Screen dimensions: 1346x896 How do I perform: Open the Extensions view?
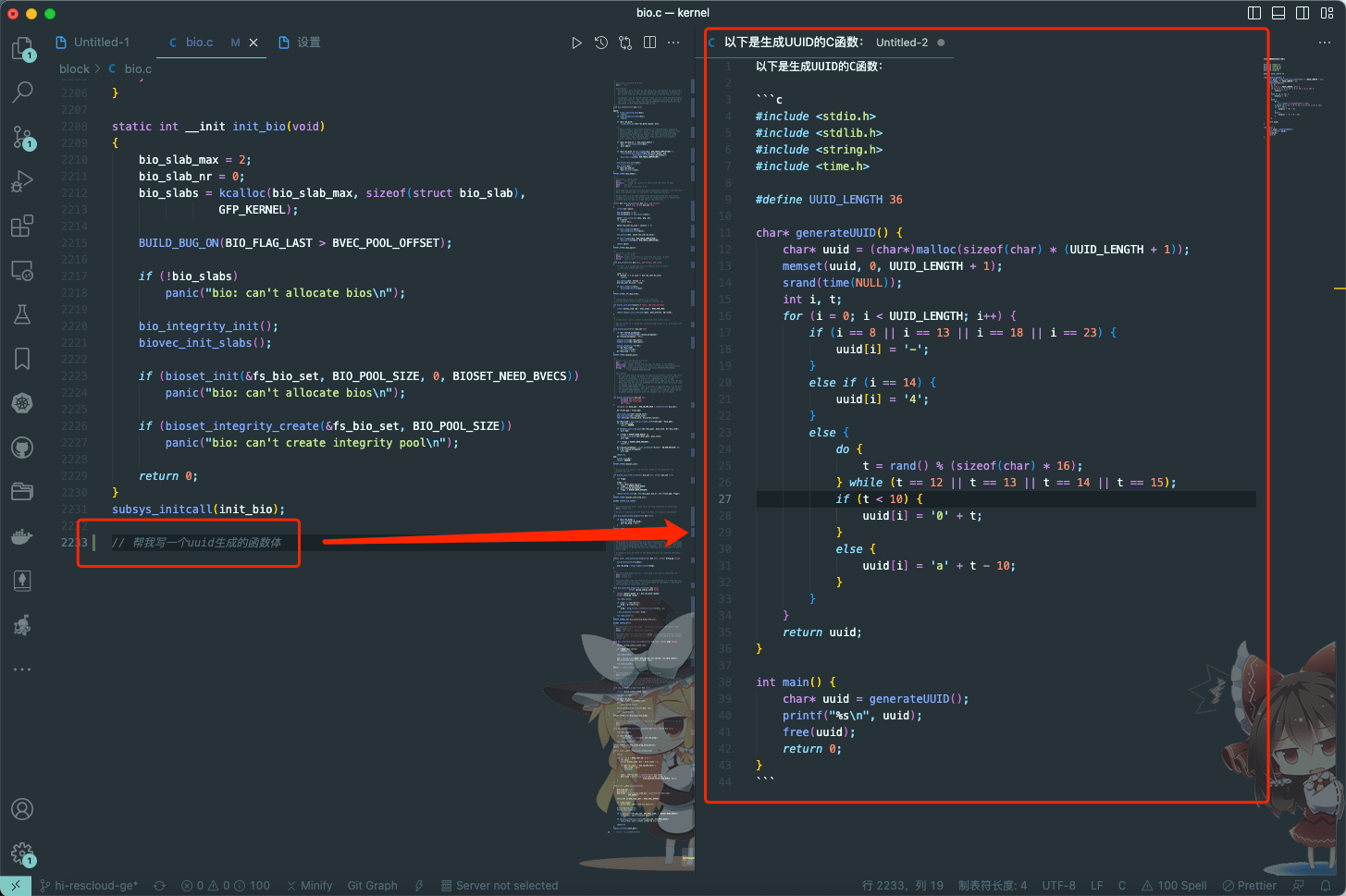(x=22, y=226)
